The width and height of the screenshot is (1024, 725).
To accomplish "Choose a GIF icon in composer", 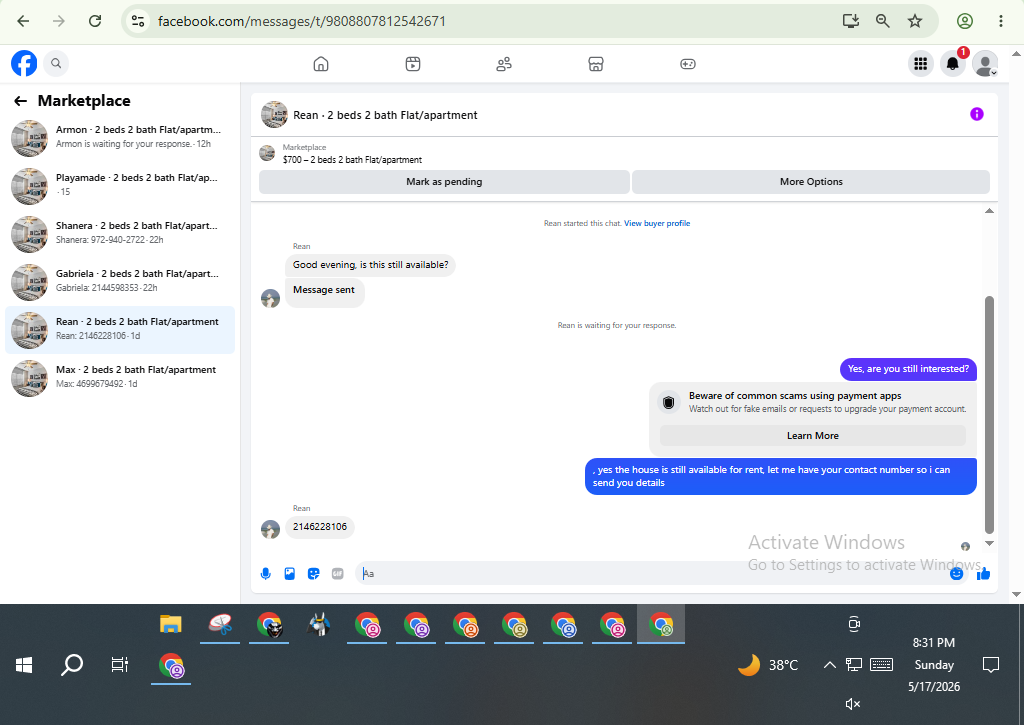I will pyautogui.click(x=338, y=573).
